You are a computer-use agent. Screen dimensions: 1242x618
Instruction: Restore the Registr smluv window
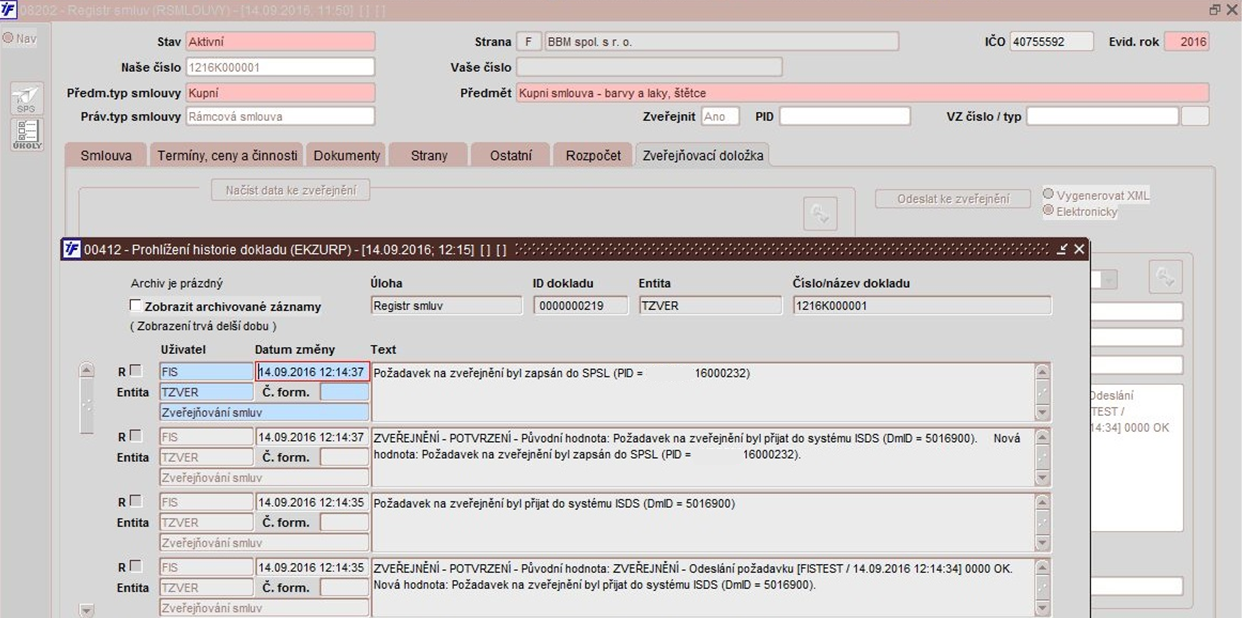[1215, 9]
